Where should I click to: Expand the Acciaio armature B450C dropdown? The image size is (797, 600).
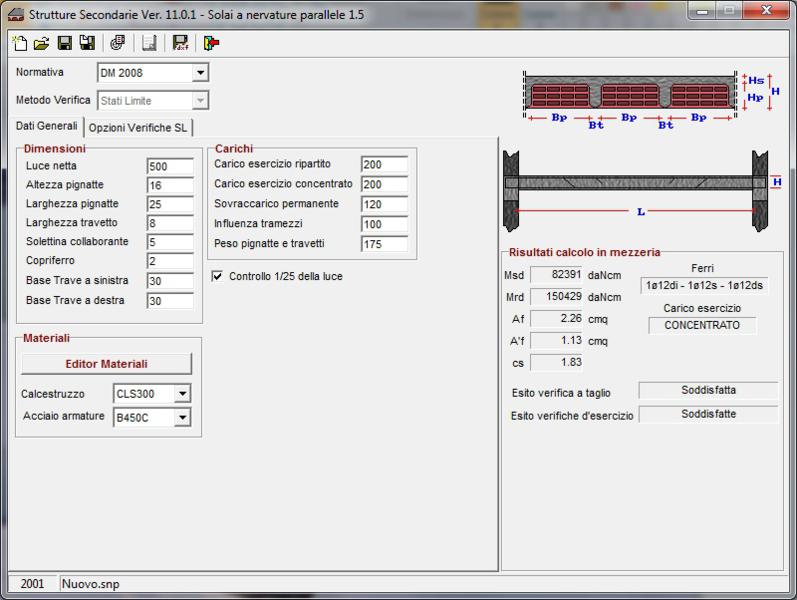(182, 417)
